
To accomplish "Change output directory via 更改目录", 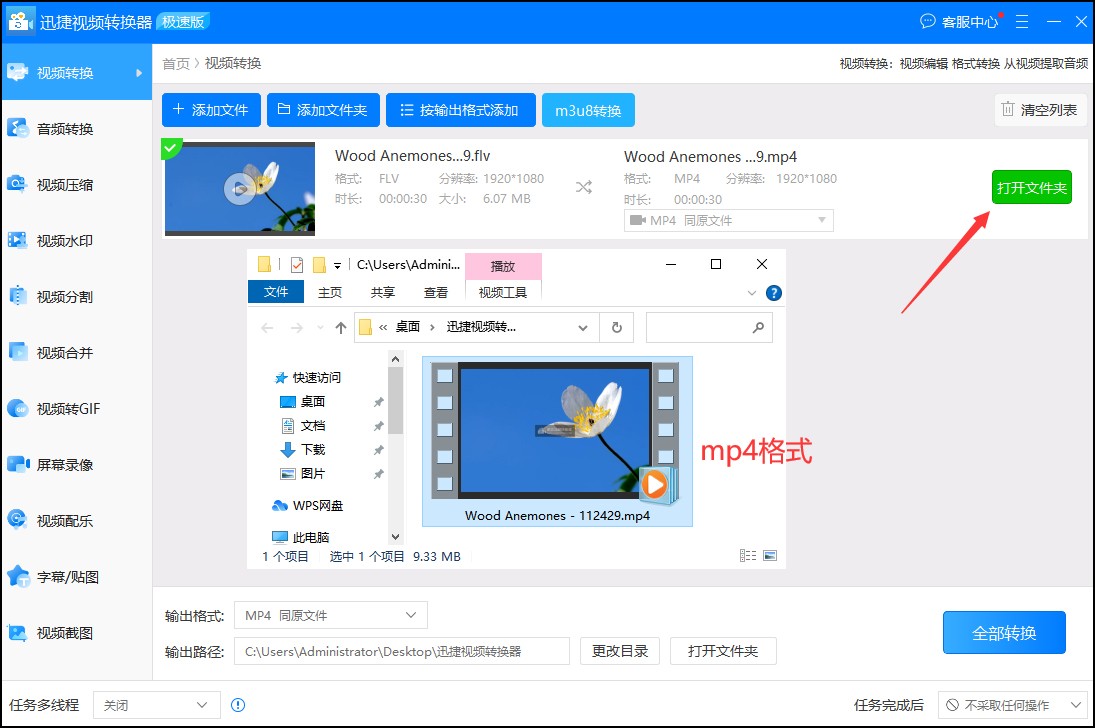I will 620,650.
